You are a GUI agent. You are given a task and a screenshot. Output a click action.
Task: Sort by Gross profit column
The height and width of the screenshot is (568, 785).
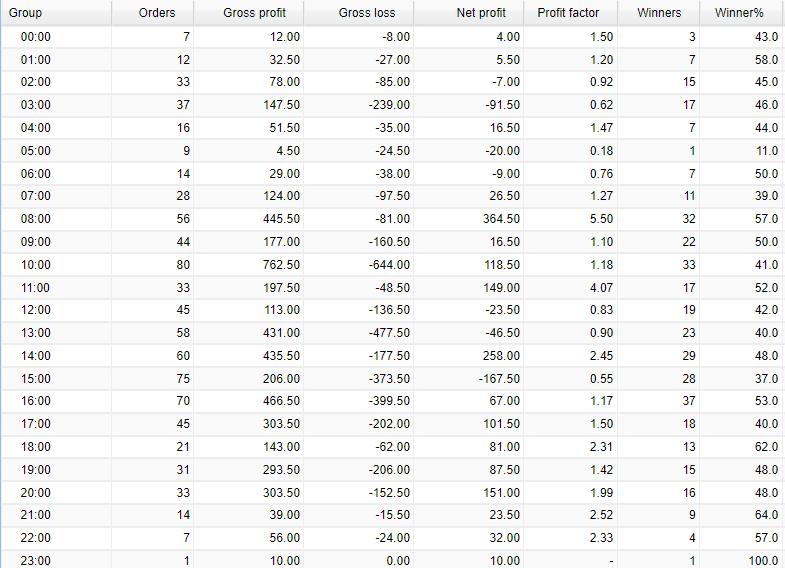coord(254,13)
